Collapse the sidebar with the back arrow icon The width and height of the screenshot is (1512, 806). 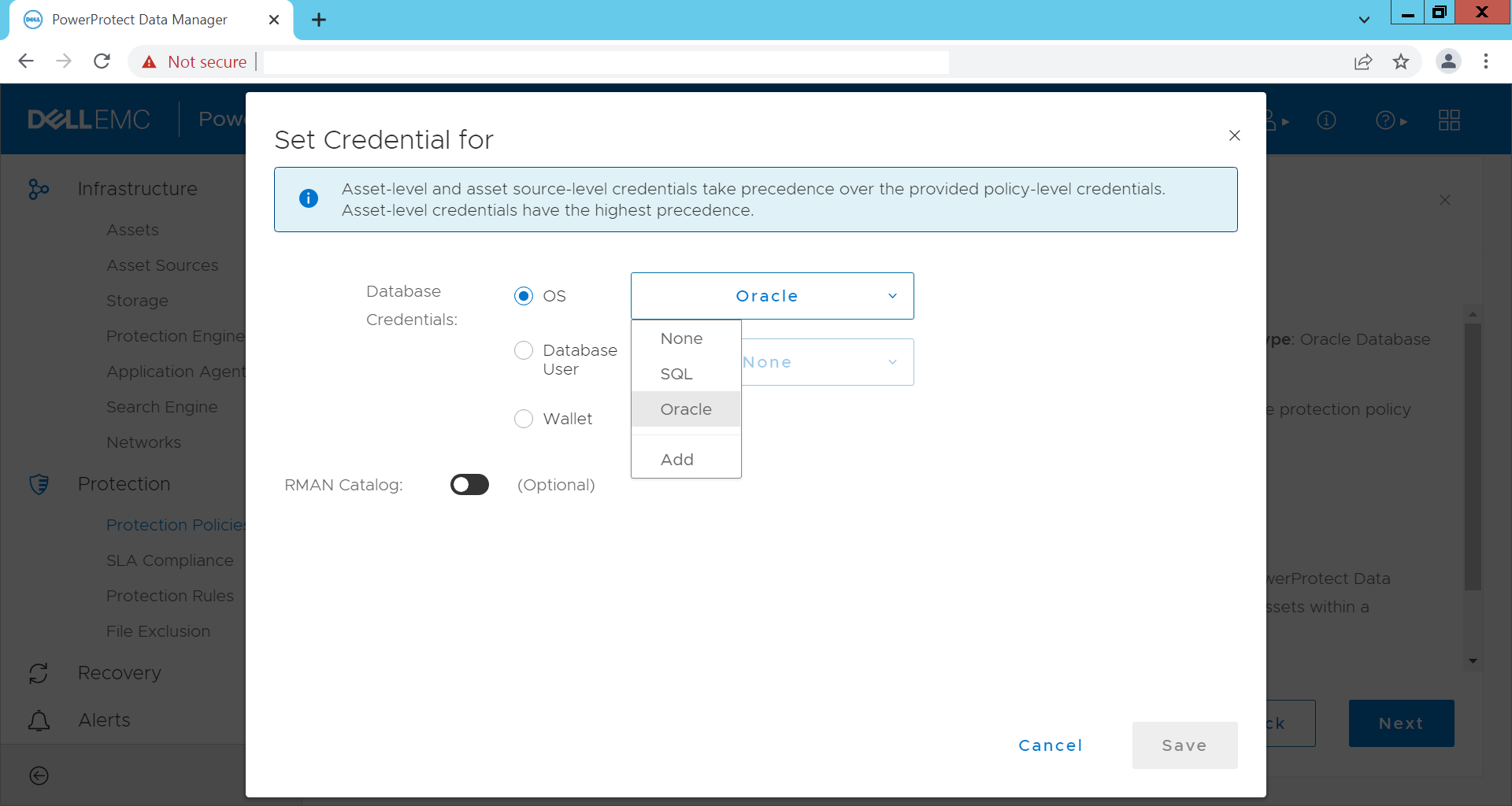click(x=39, y=776)
